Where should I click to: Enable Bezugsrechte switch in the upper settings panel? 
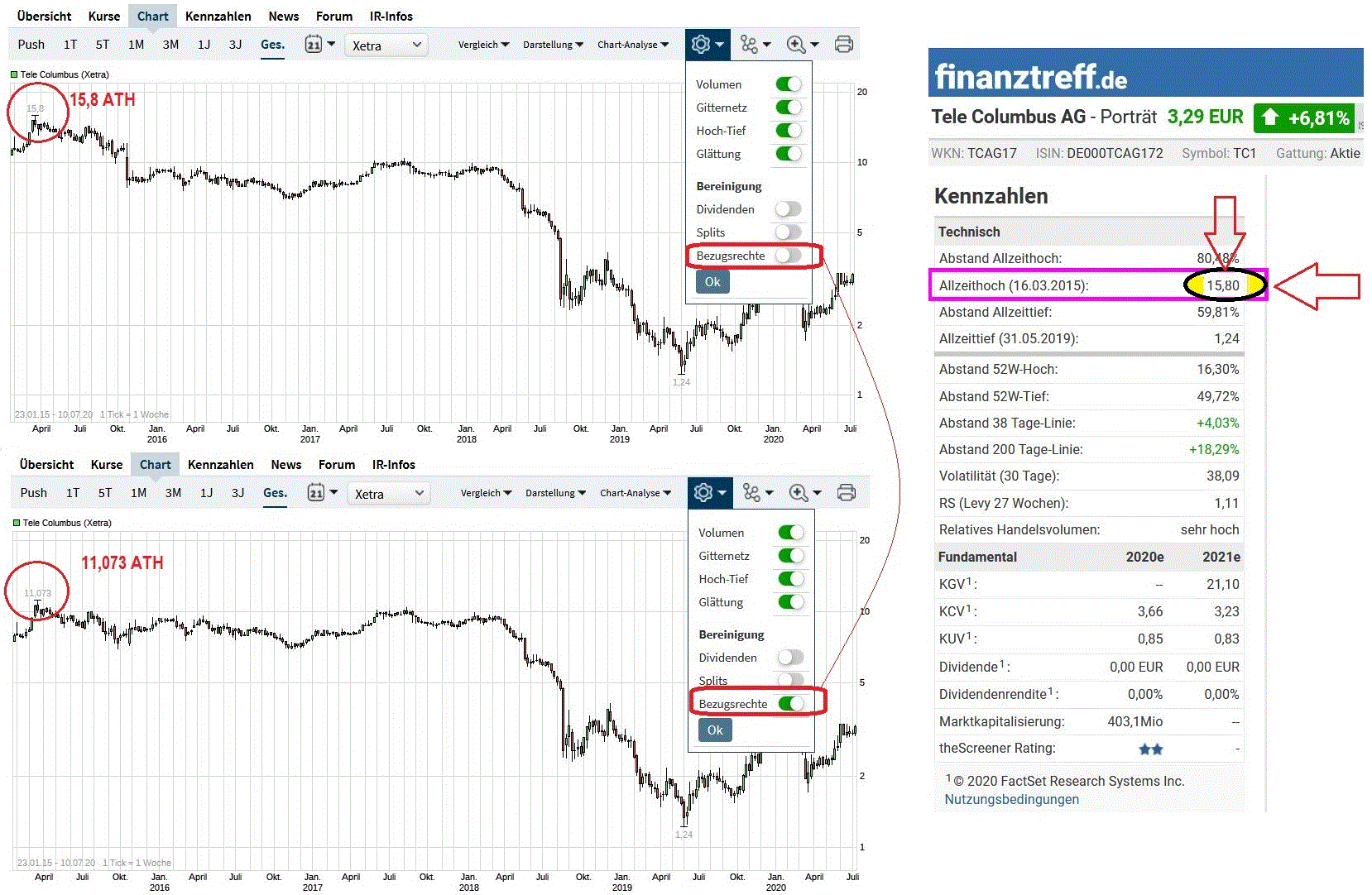[x=789, y=256]
